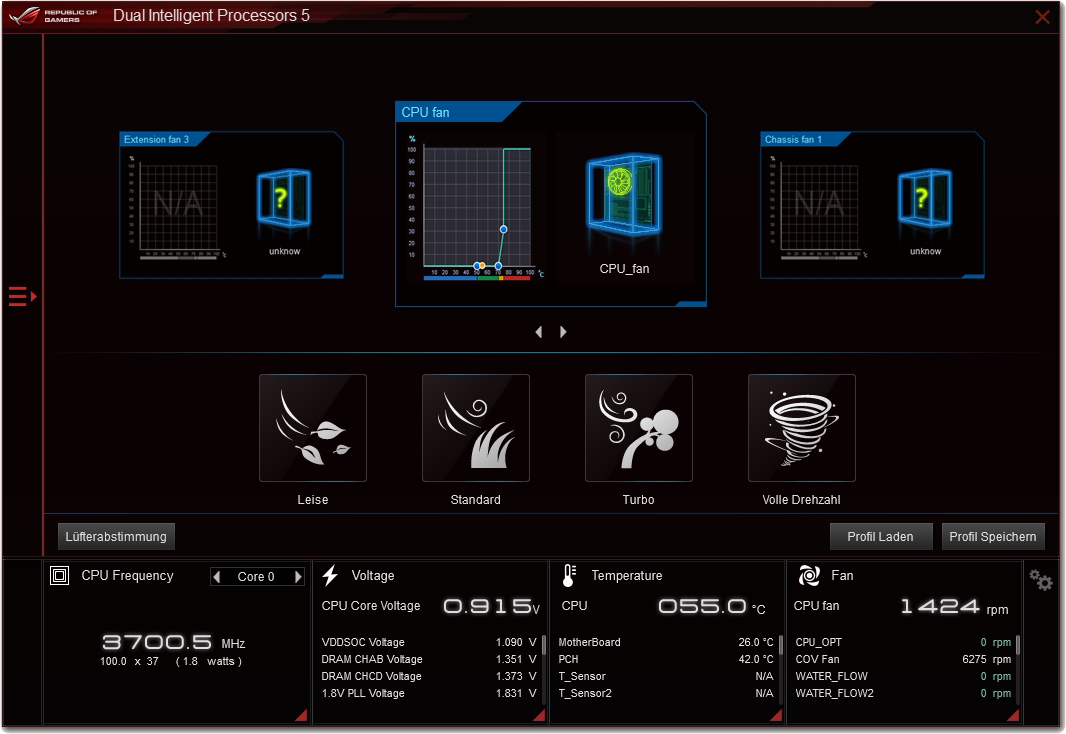Click the Profil Laden button
Viewport: 1066px width, 734px height.
(880, 537)
